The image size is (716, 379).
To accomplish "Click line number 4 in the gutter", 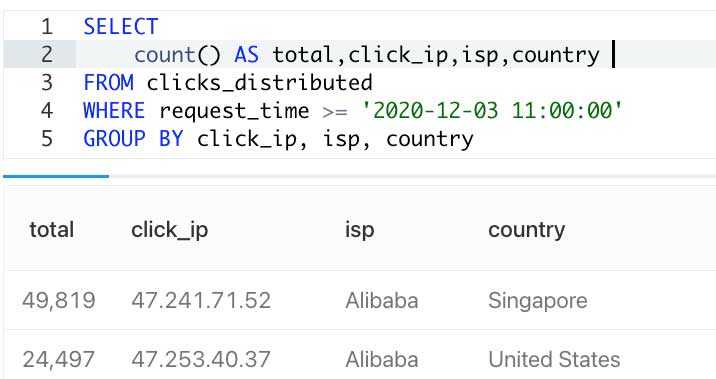I will pos(47,111).
